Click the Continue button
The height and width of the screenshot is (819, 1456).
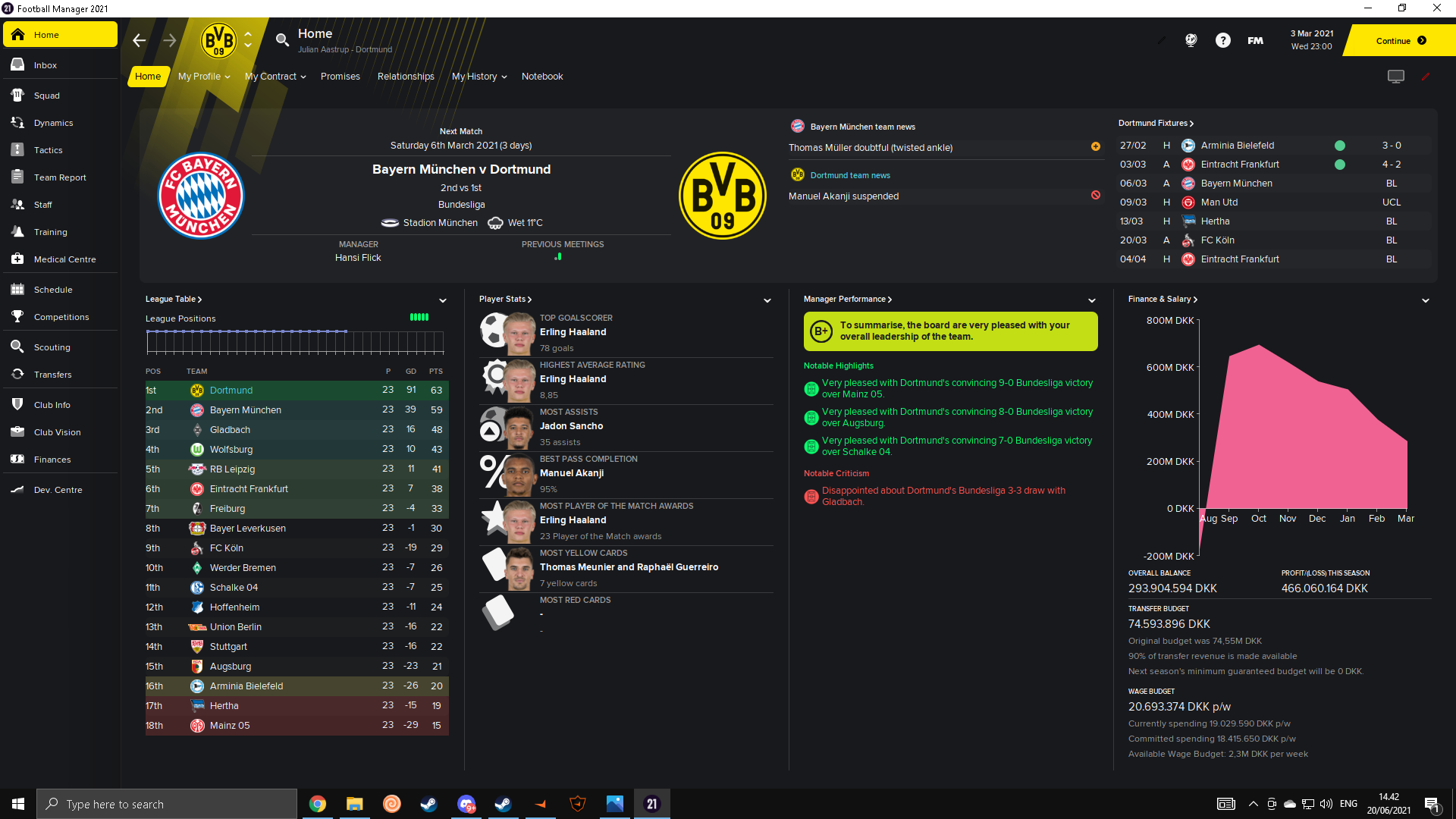pyautogui.click(x=1401, y=41)
